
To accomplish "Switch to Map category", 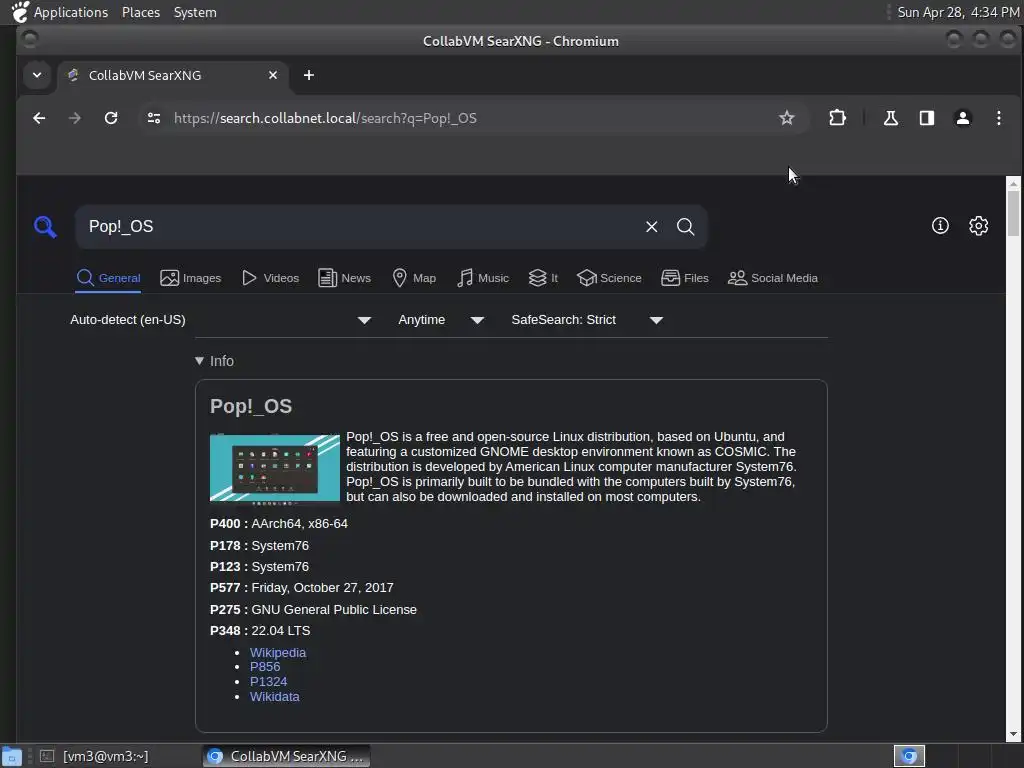I will click(414, 278).
